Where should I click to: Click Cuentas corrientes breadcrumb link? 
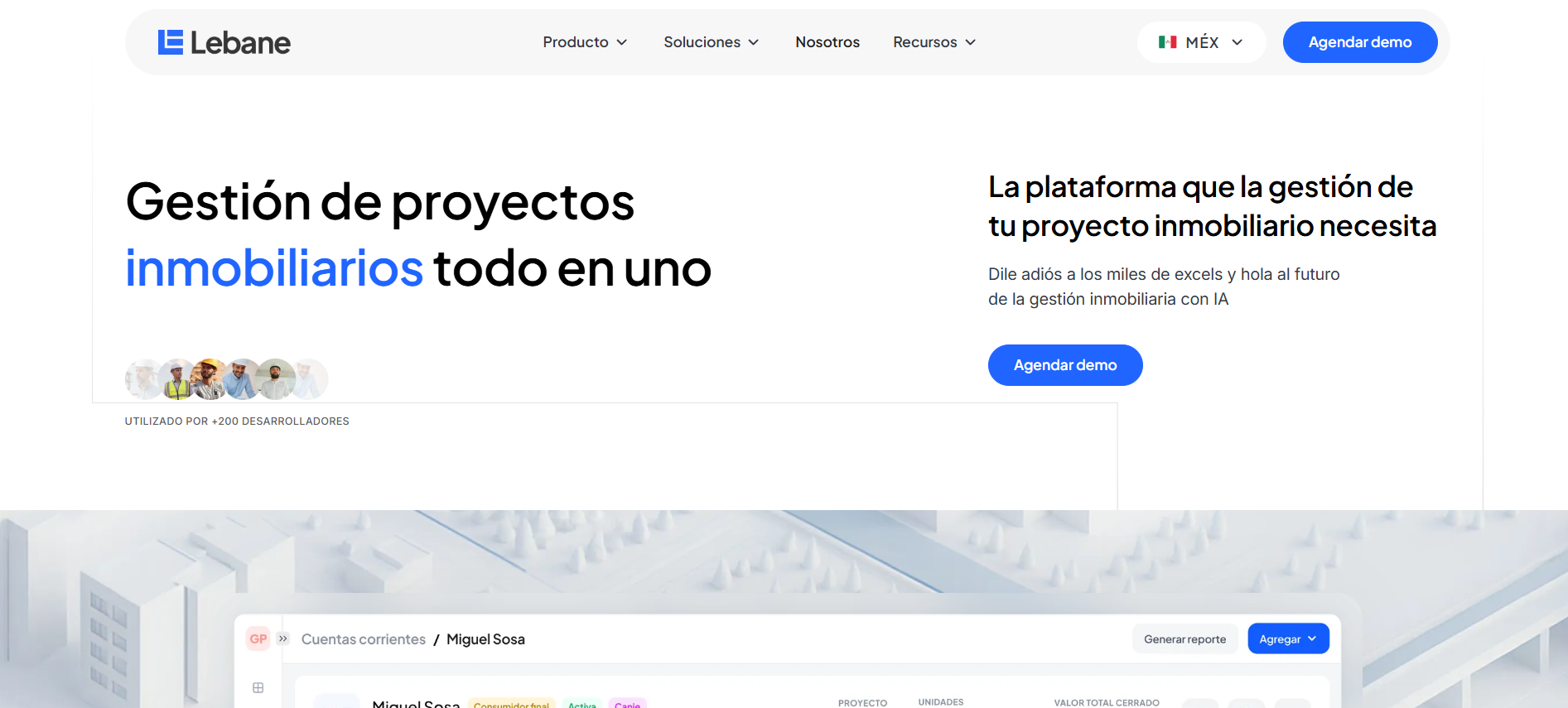pos(363,639)
